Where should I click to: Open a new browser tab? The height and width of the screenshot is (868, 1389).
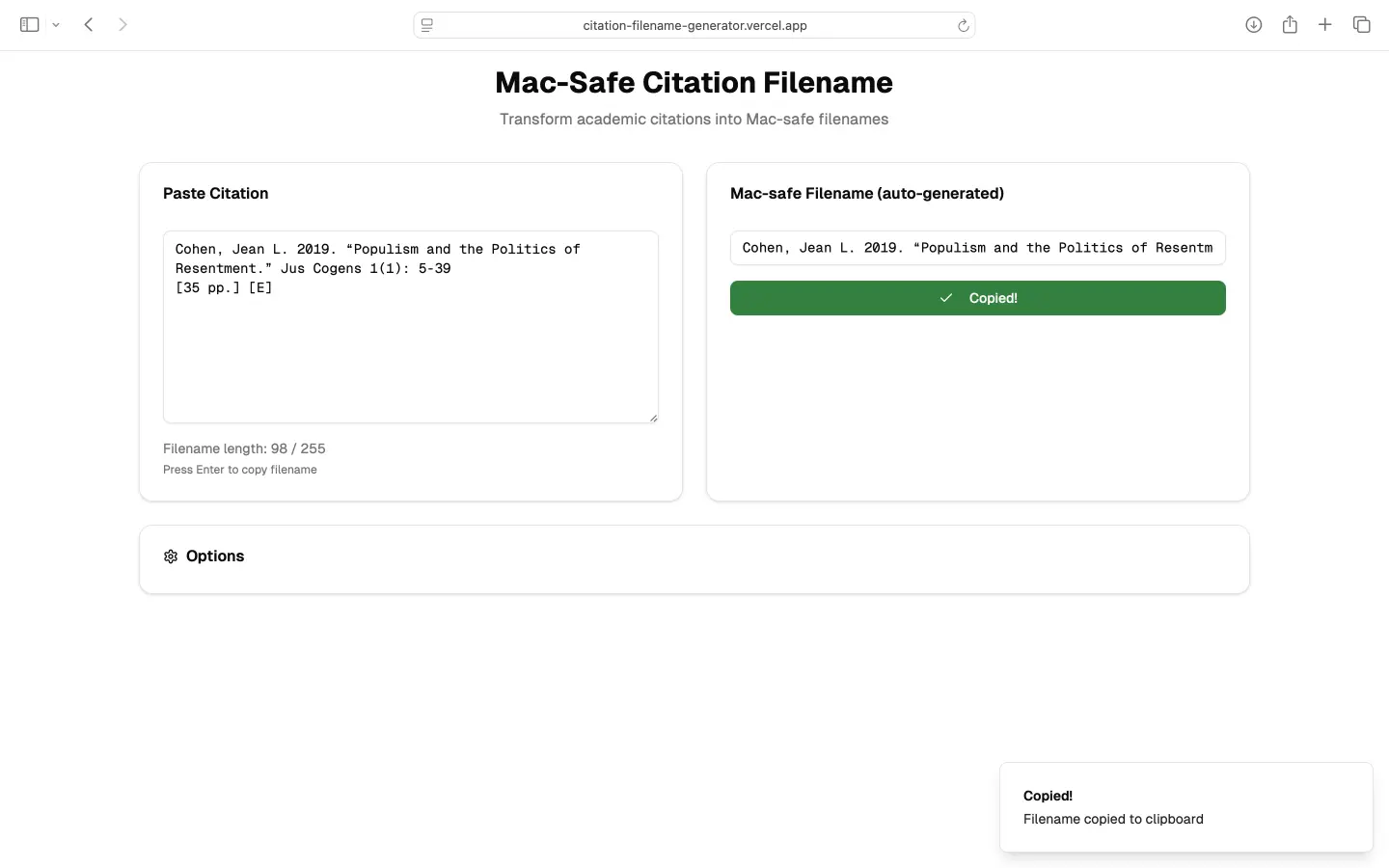[x=1324, y=24]
